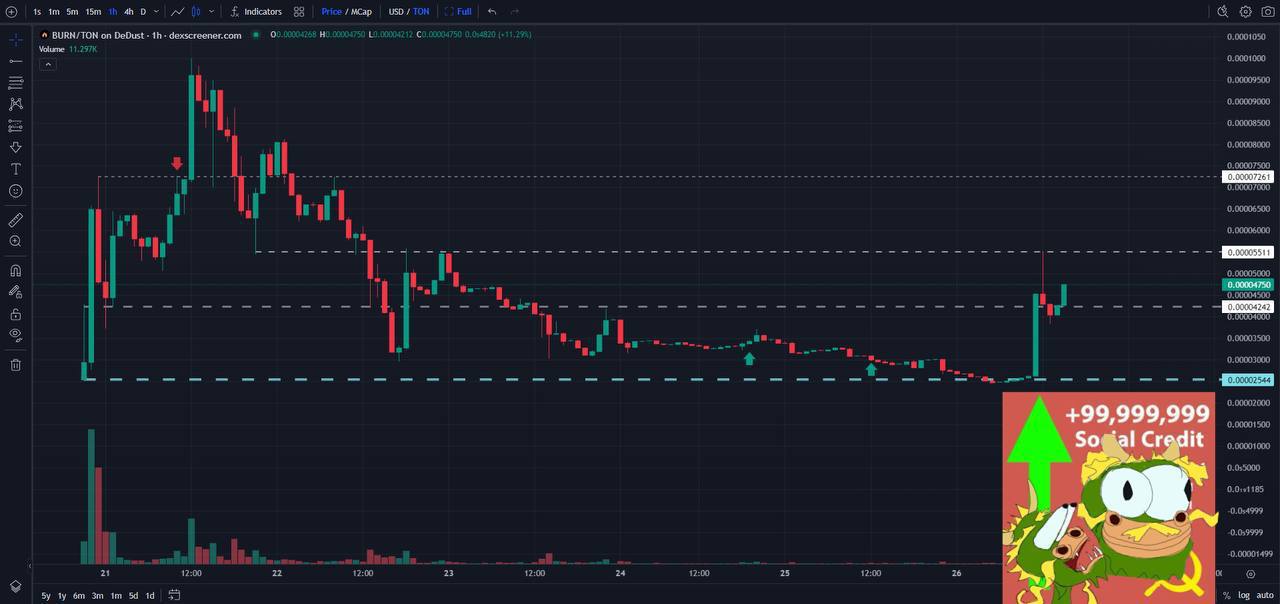Select the line chart style icon
This screenshot has height=604, width=1280.
click(177, 12)
